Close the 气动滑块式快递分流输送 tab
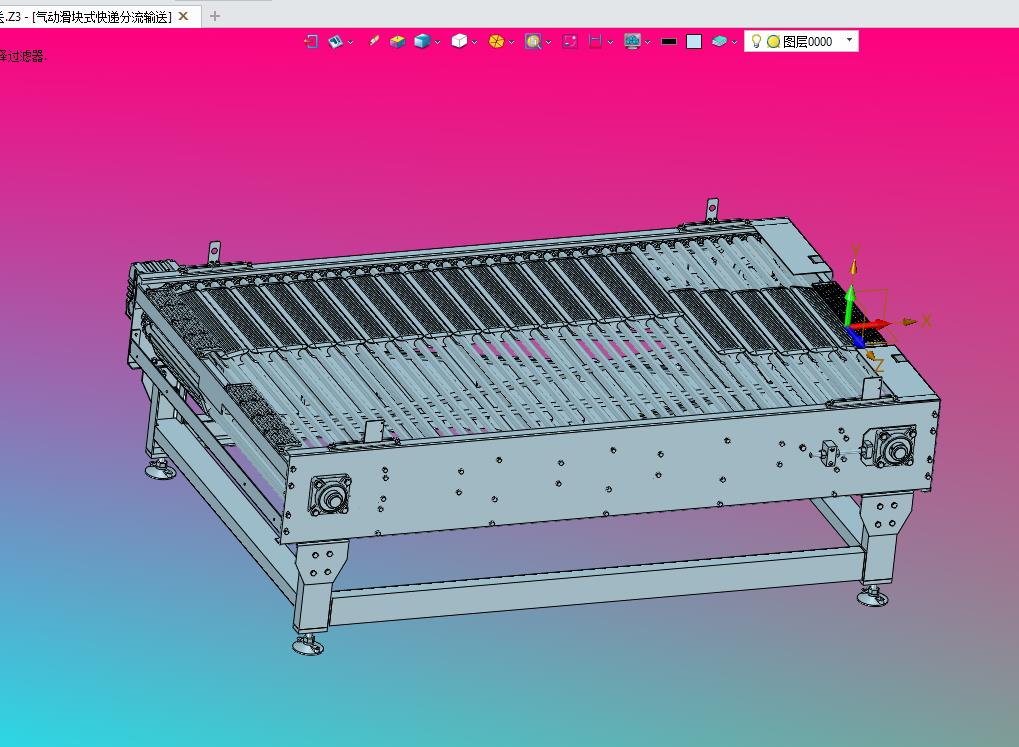Viewport: 1019px width, 747px height. [183, 16]
